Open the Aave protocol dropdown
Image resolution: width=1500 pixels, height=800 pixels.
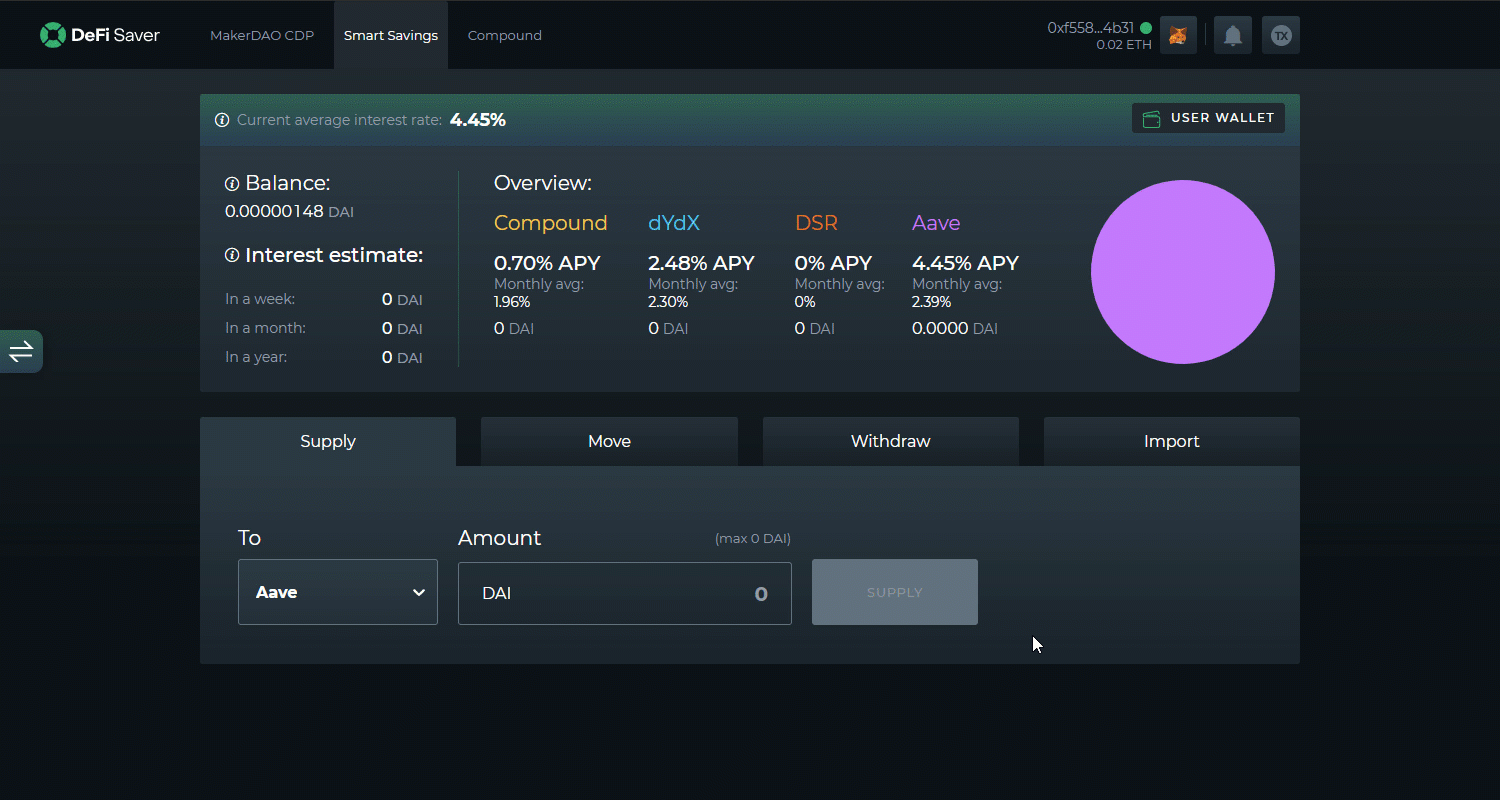click(x=338, y=592)
